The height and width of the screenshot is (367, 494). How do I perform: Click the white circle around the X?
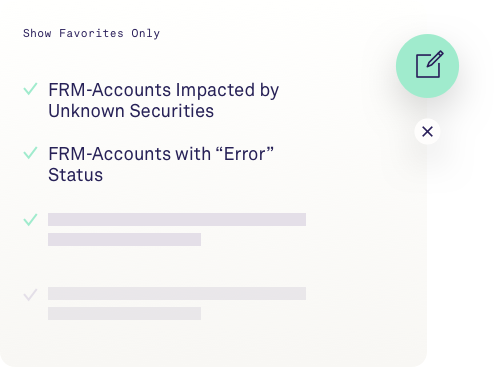tap(427, 131)
